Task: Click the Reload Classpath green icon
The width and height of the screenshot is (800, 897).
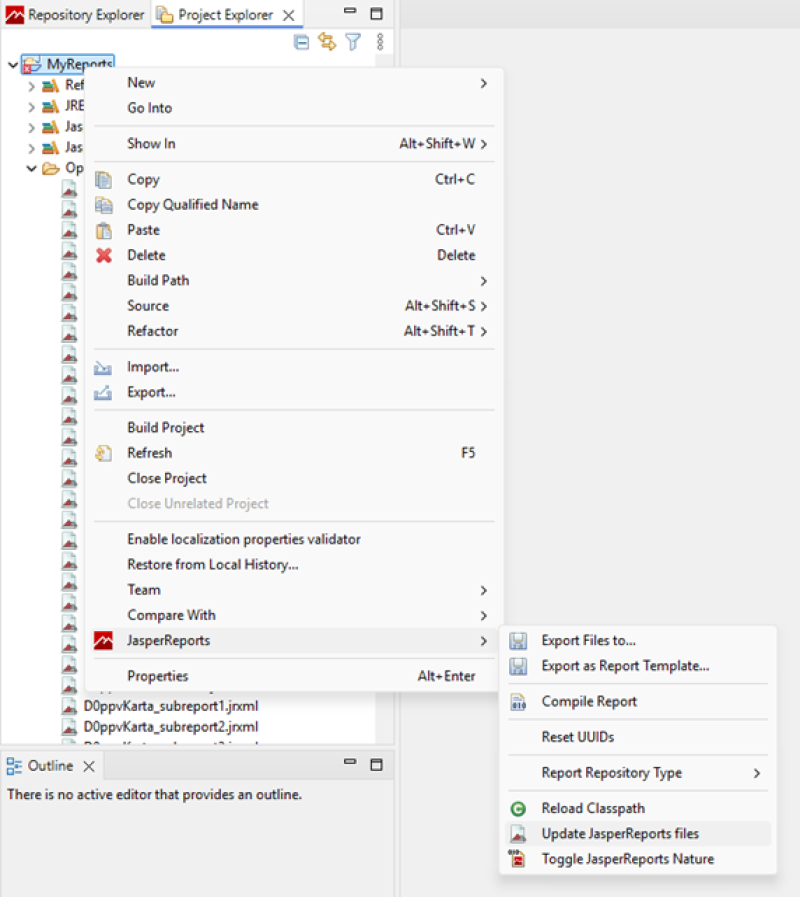Action: coord(518,808)
